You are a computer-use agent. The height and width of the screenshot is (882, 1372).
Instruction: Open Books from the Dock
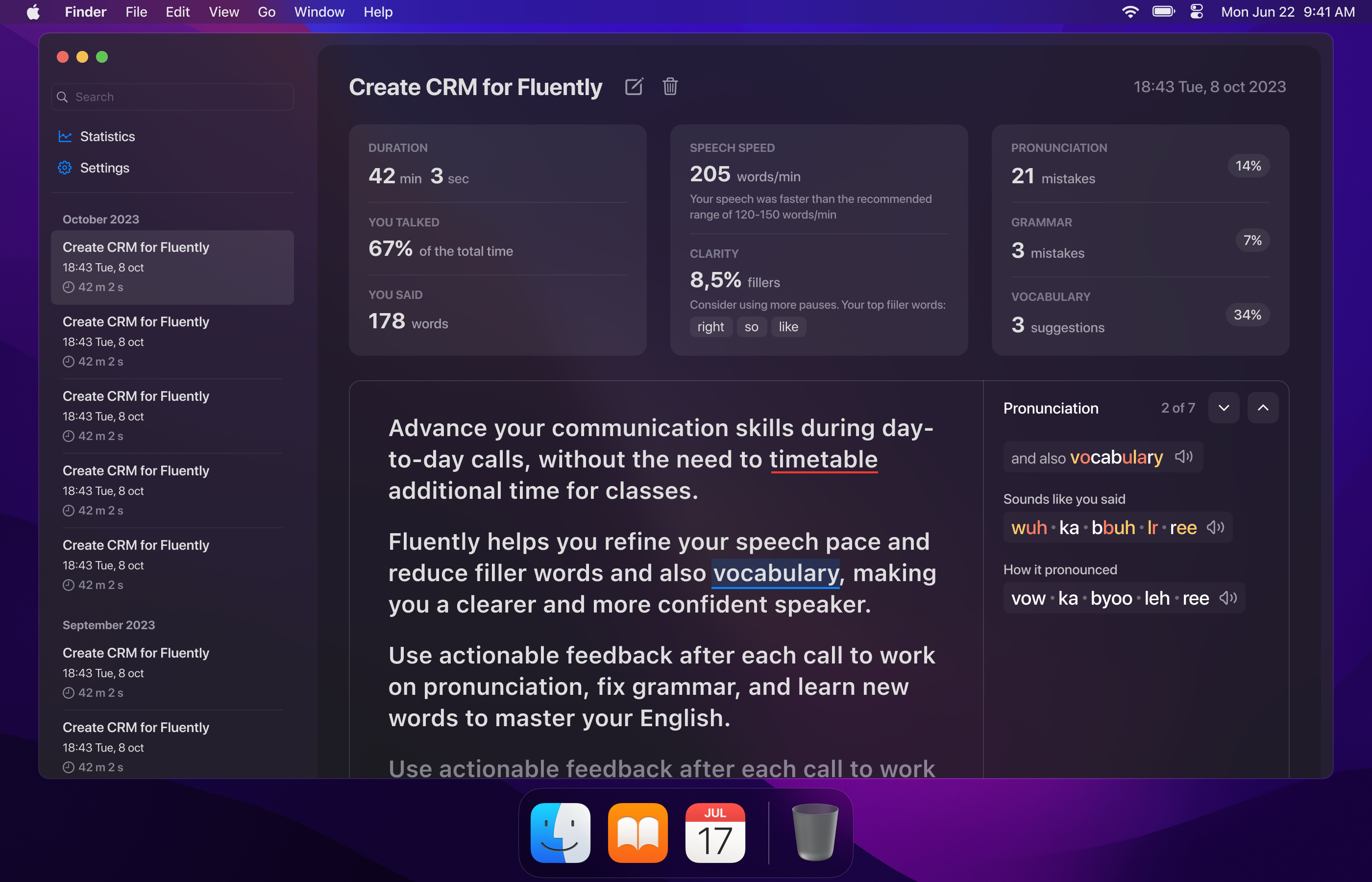click(x=637, y=833)
